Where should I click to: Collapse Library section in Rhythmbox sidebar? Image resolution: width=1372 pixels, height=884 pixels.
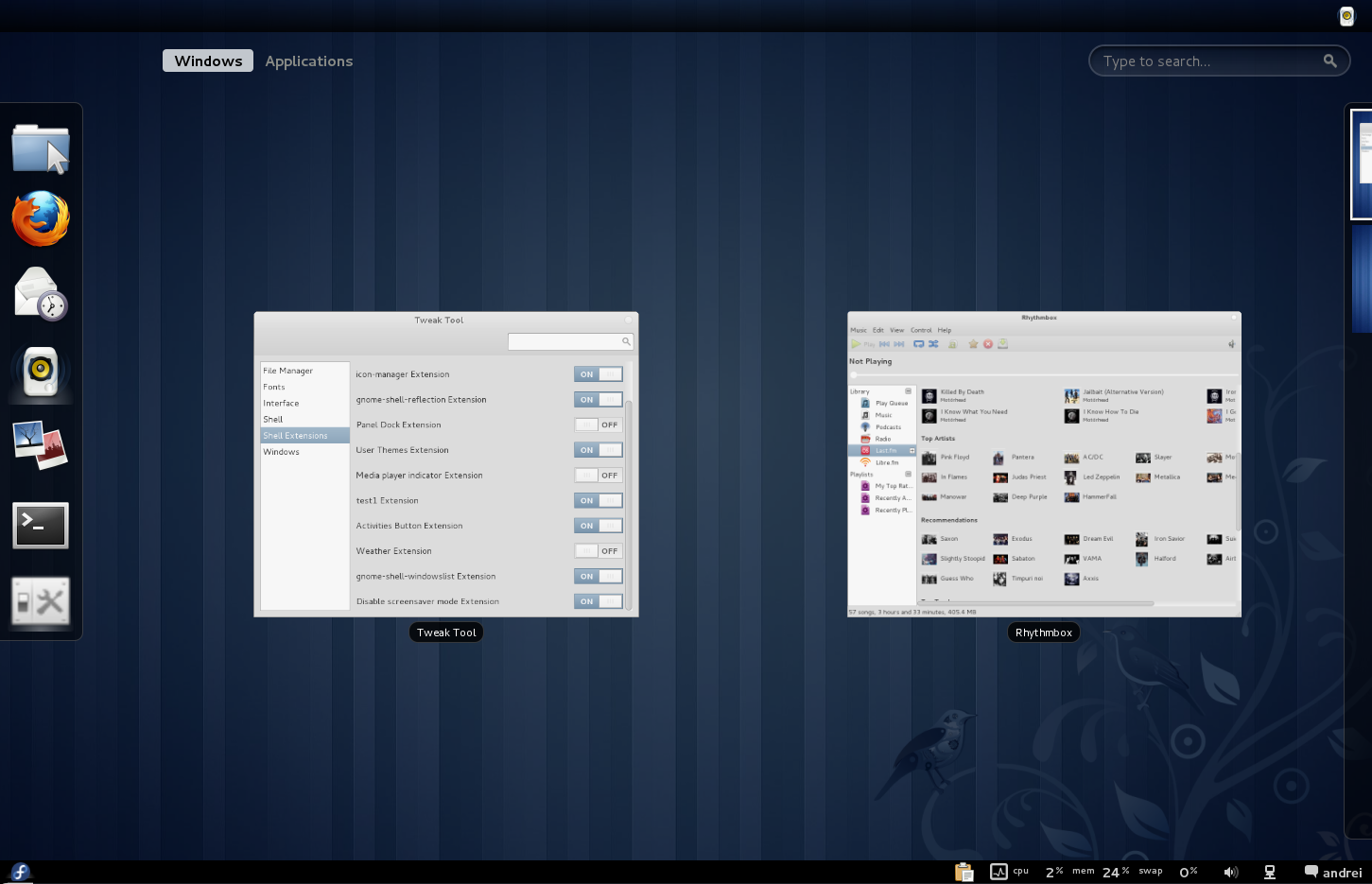[x=909, y=391]
